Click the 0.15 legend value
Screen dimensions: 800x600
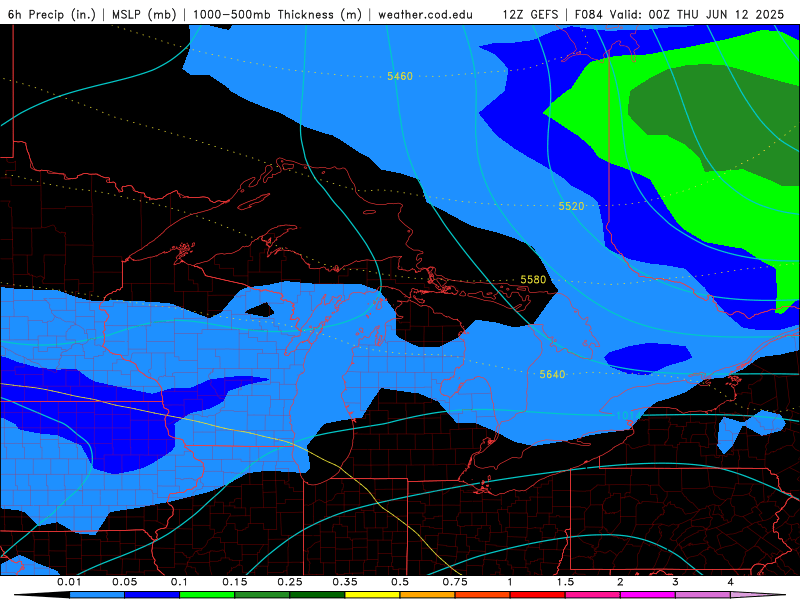(235, 582)
